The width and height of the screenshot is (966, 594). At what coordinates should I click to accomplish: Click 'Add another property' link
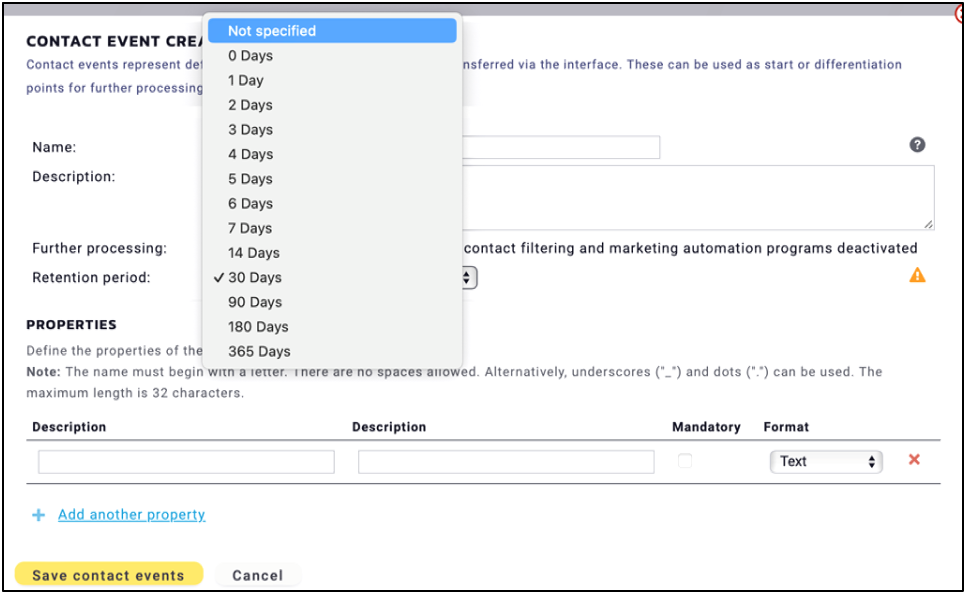(x=132, y=515)
